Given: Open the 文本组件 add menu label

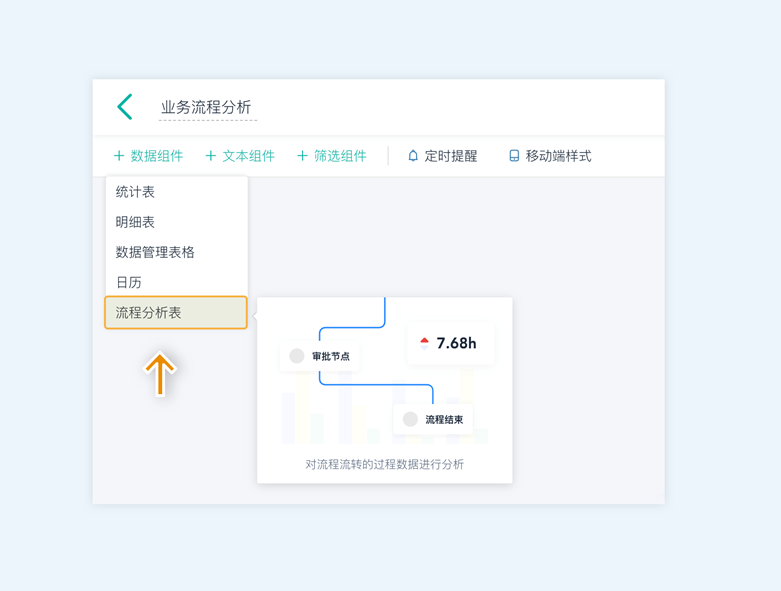Looking at the screenshot, I should [x=248, y=156].
